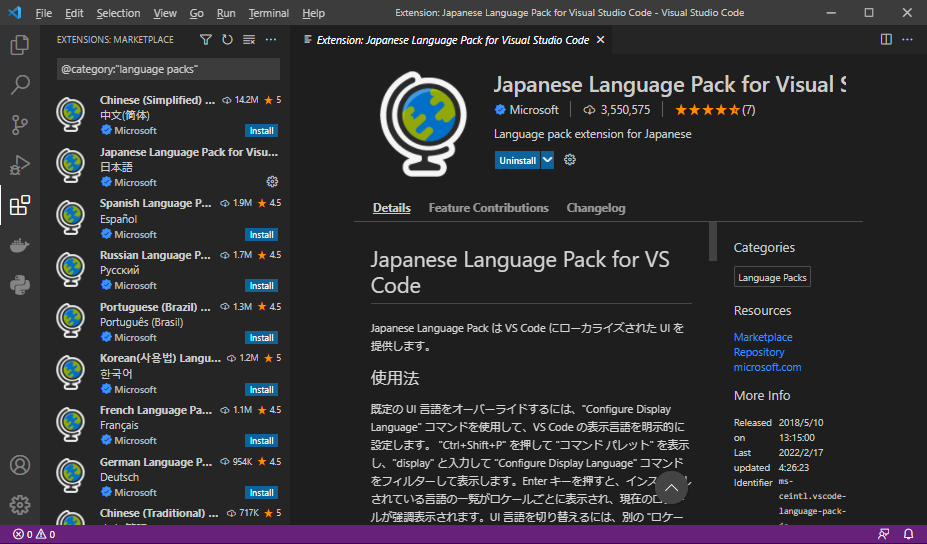927x544 pixels.
Task: Open the Manage gear in activity bar
Action: 20,505
